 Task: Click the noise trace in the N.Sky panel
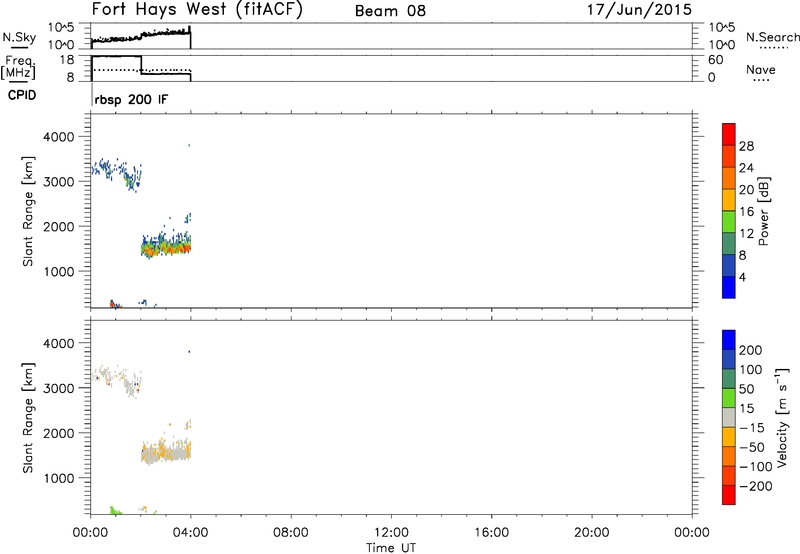coord(141,36)
